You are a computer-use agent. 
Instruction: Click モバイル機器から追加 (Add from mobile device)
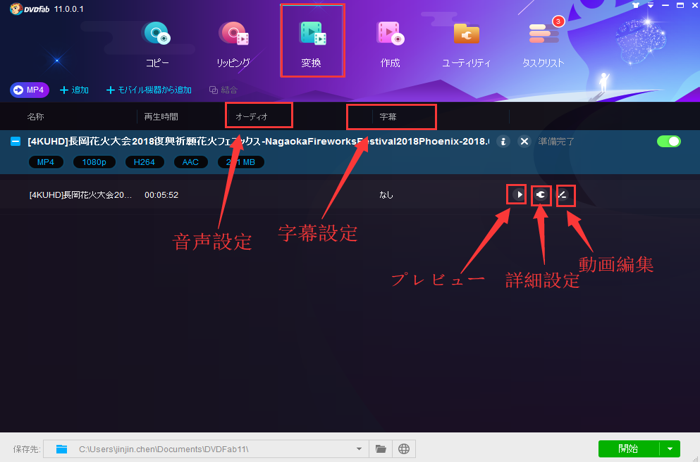[x=149, y=90]
